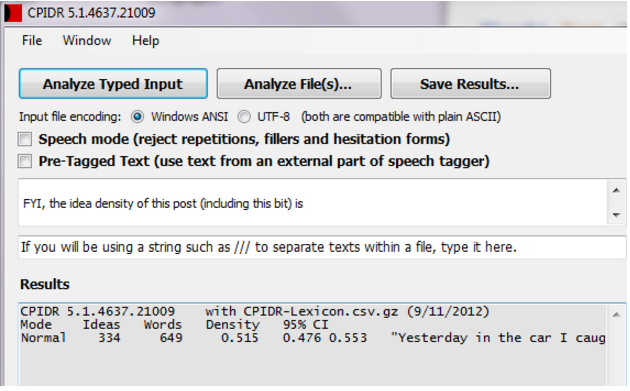Click the Results output text area
This screenshot has width=630, height=391.
[313, 345]
